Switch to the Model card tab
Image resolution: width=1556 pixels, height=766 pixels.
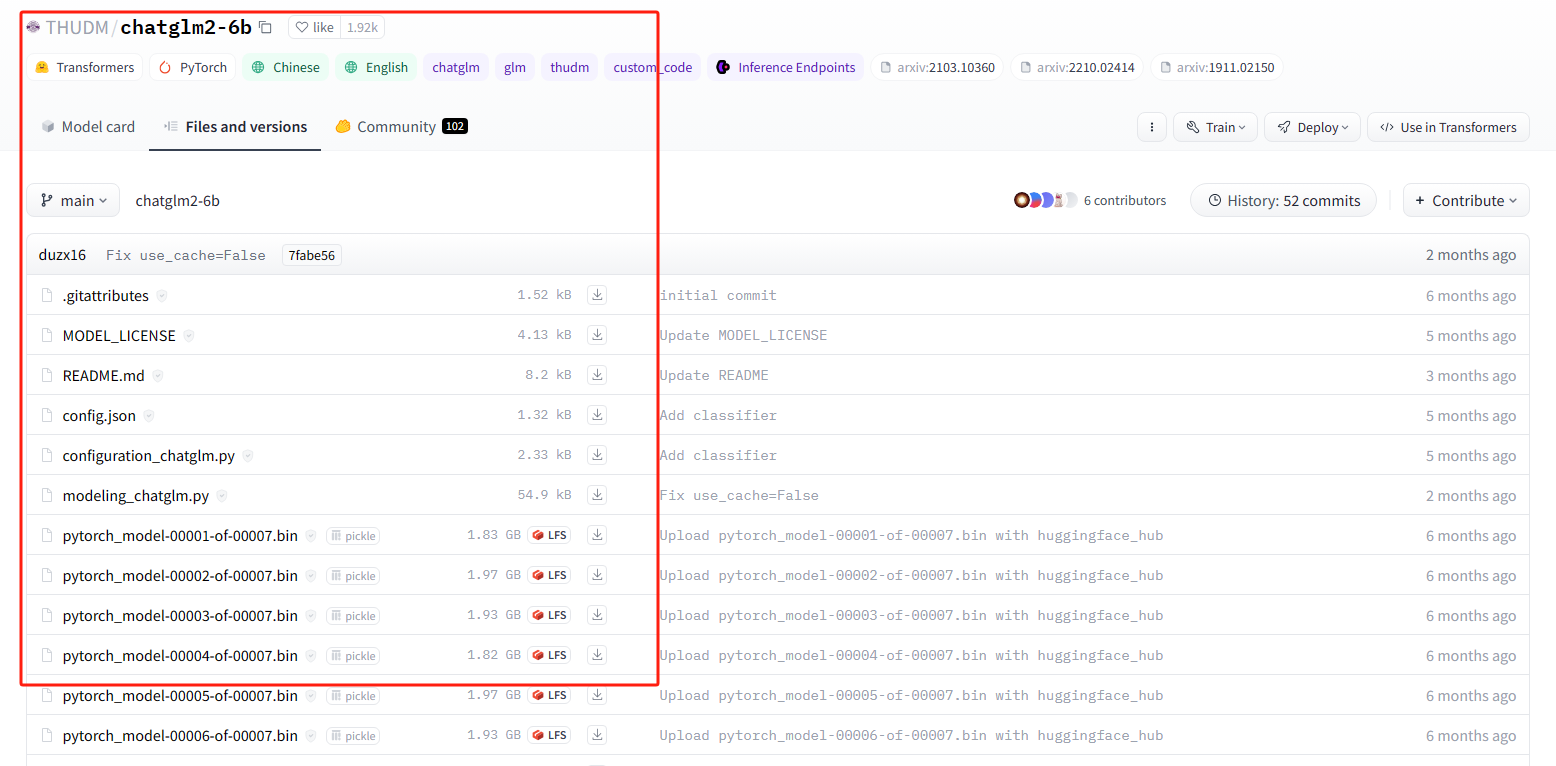tap(88, 127)
